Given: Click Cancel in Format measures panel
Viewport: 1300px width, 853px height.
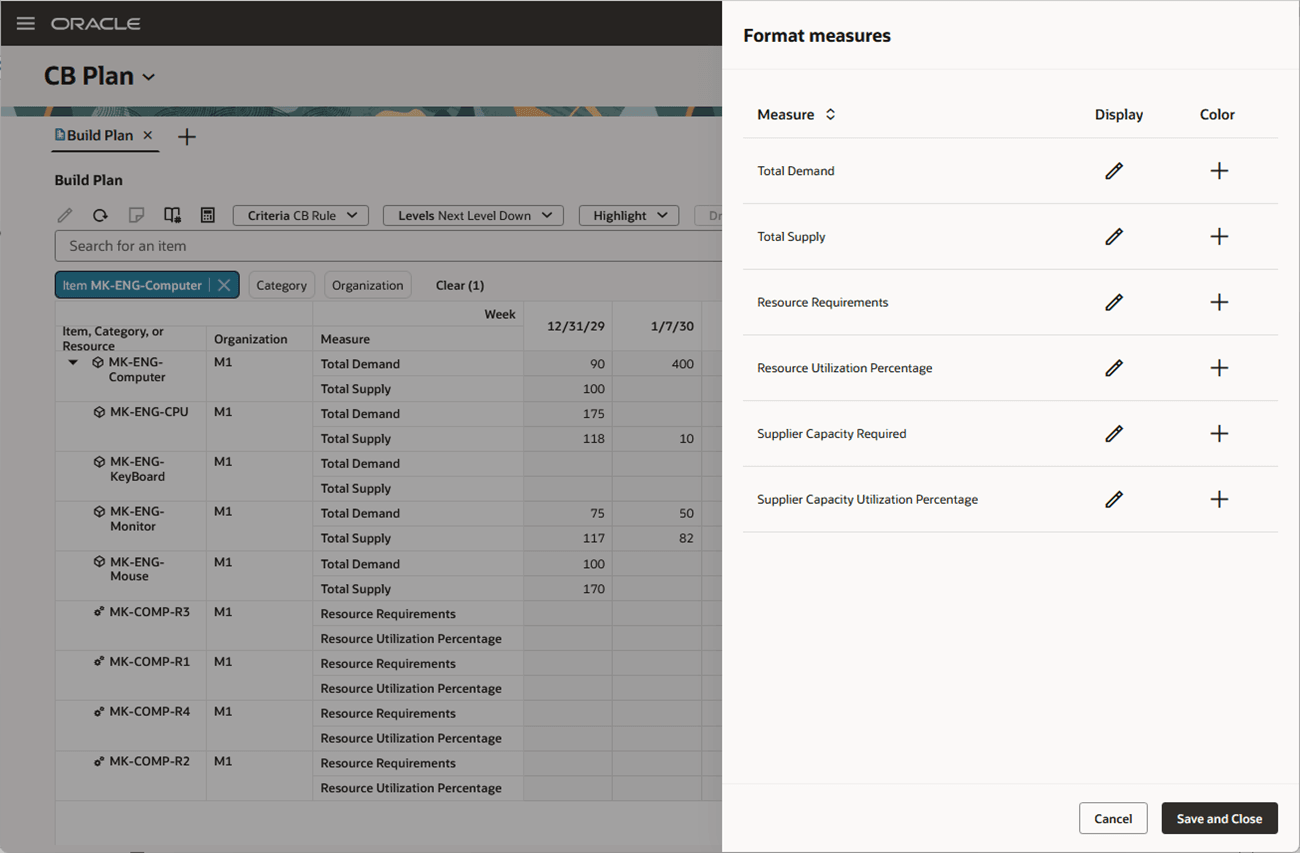Looking at the screenshot, I should click(x=1113, y=818).
